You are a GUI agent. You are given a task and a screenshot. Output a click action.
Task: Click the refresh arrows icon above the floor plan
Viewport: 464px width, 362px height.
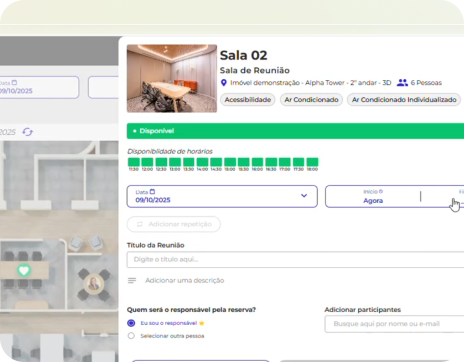click(x=28, y=132)
